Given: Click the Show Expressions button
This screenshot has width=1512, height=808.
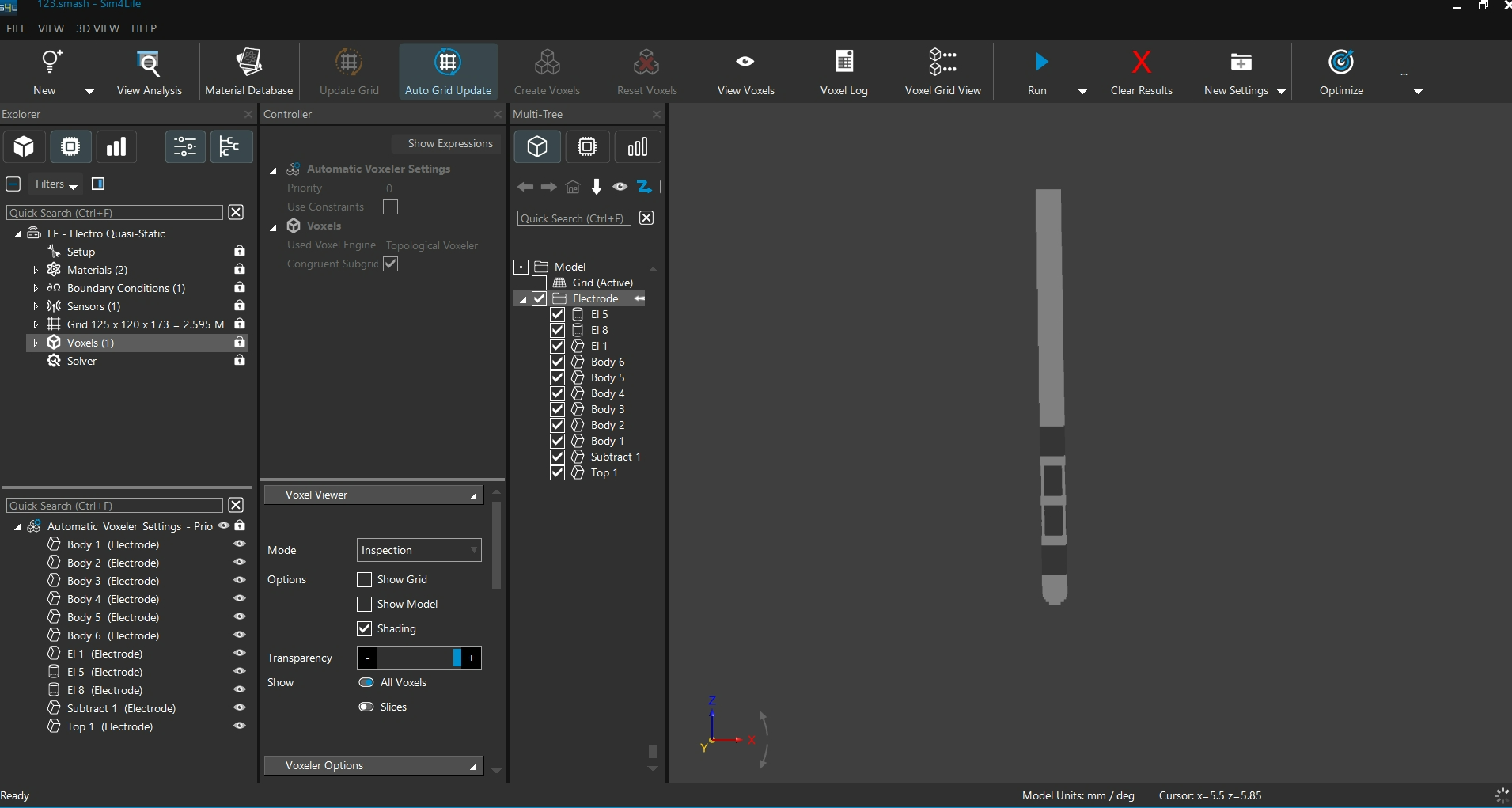Looking at the screenshot, I should (449, 143).
